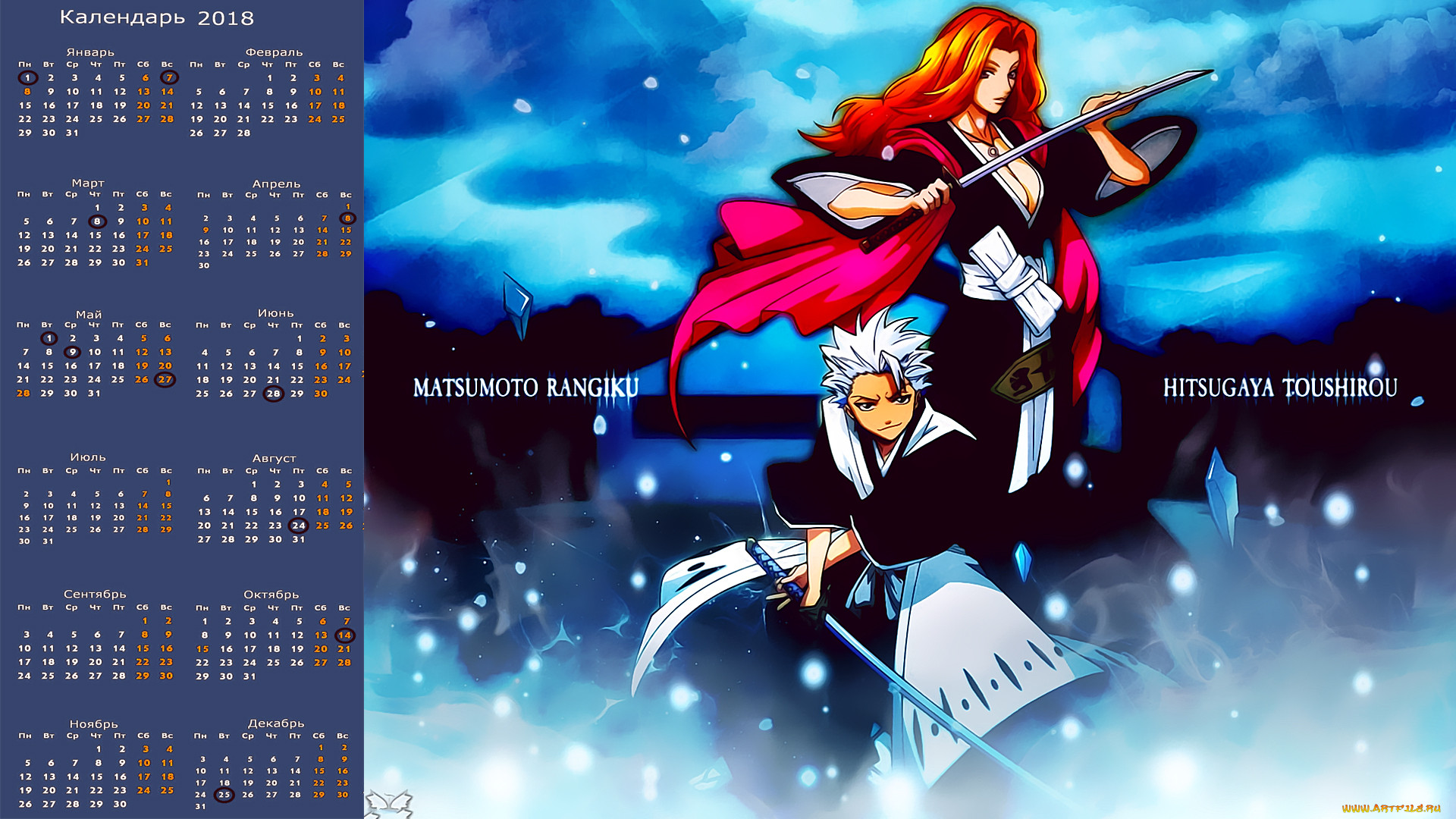Click date 31 in Декабрь

coord(200,807)
